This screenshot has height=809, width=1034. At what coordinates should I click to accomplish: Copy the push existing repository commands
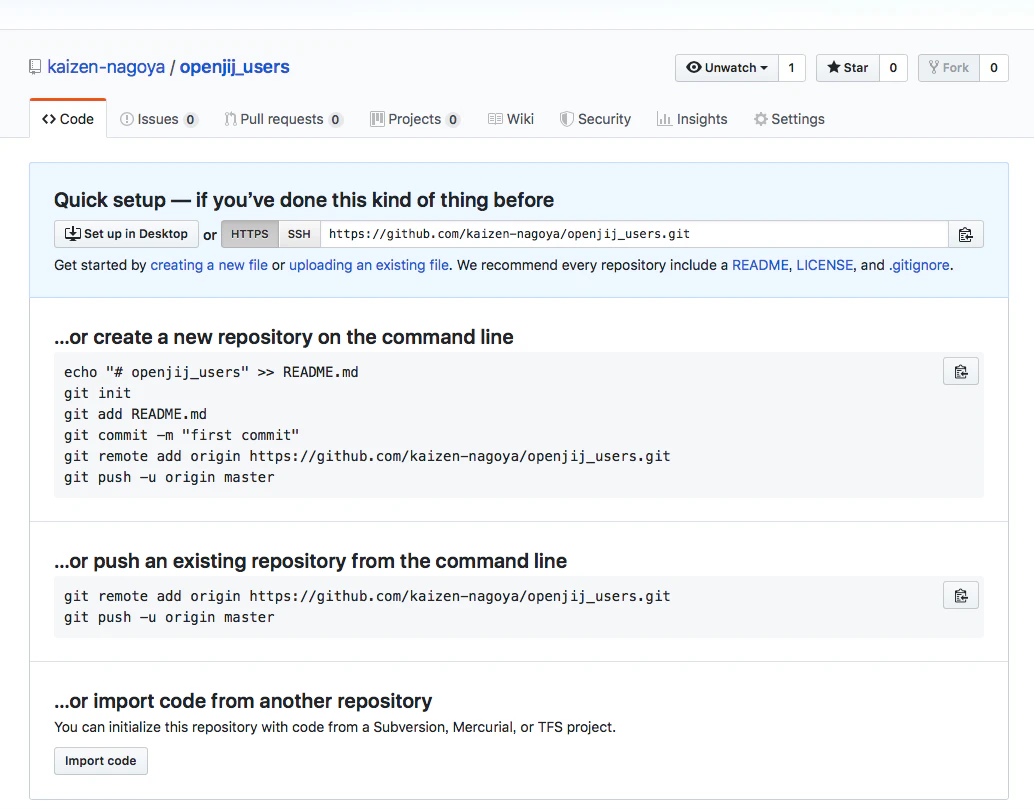(x=961, y=596)
